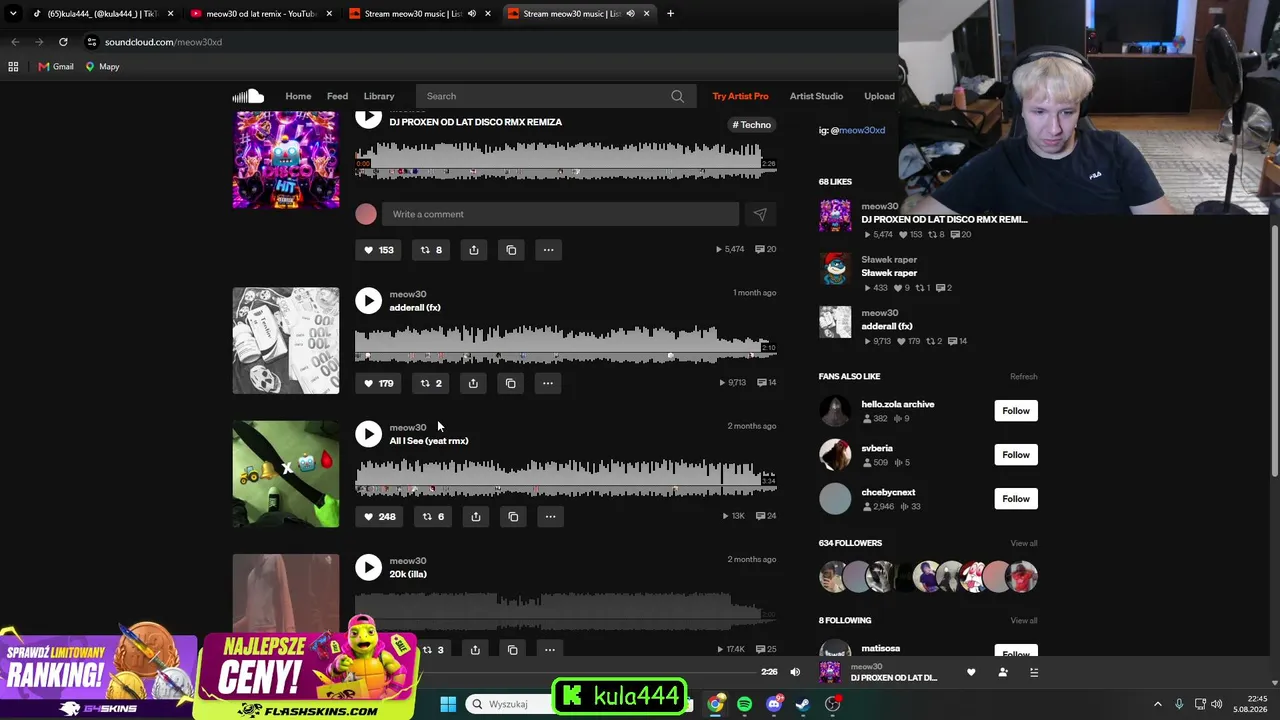This screenshot has height=720, width=1280.
Task: Go to Home in SoundCloud navigation
Action: 298,96
